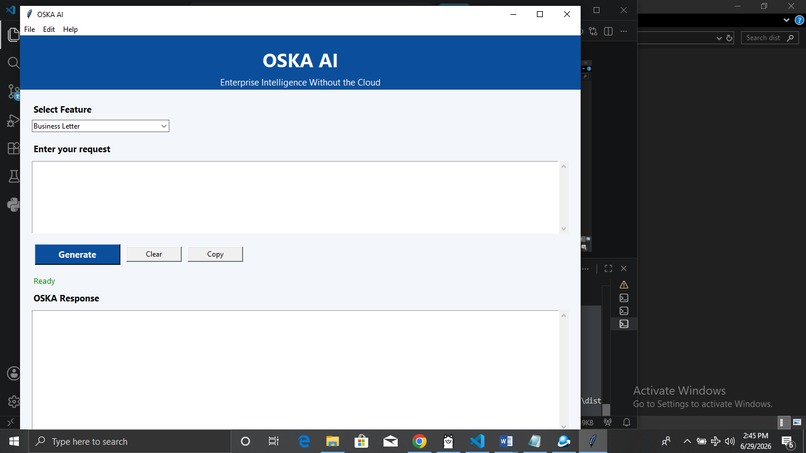Select the terminal with warning icon
Viewport: 806px width, 453px height.
pos(624,285)
